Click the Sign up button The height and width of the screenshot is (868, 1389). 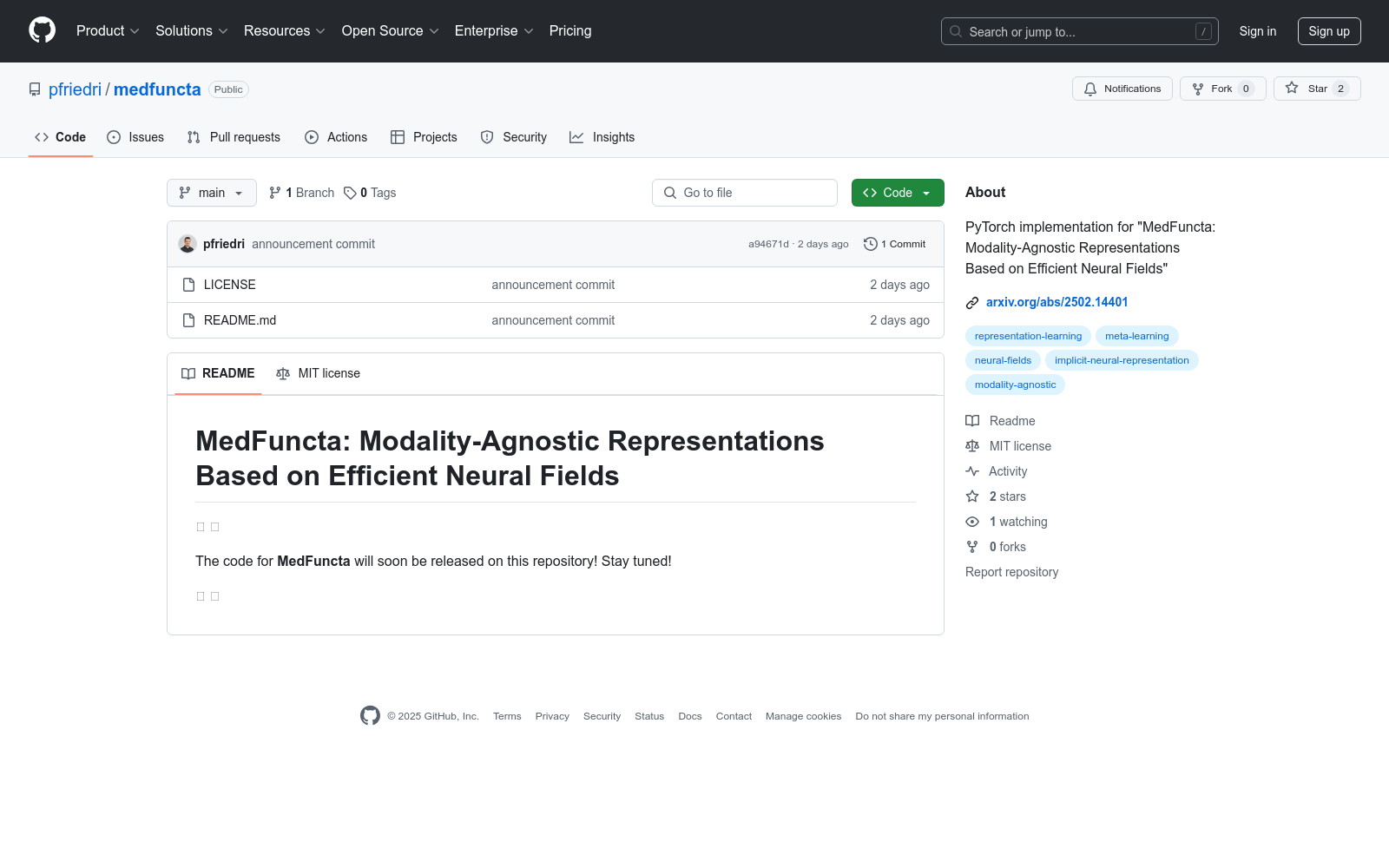(1329, 31)
